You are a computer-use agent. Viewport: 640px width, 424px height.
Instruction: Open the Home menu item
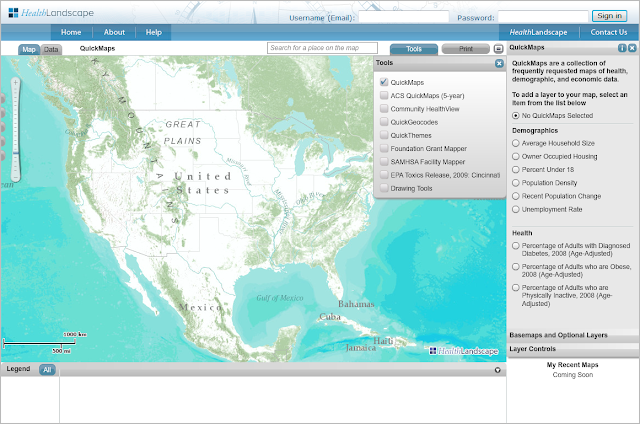(x=71, y=32)
